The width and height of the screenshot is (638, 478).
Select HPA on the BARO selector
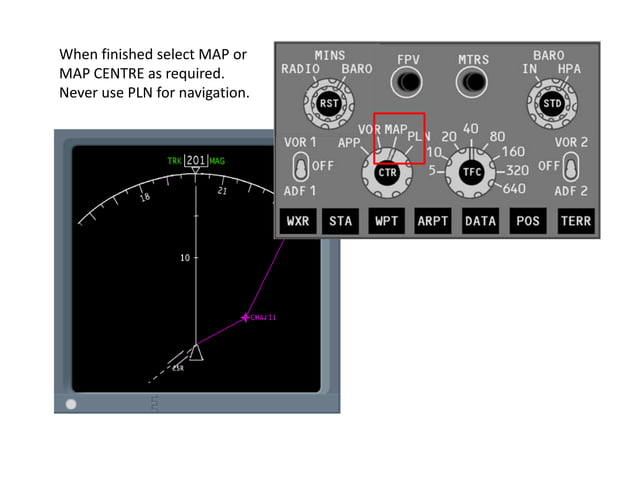(x=569, y=69)
